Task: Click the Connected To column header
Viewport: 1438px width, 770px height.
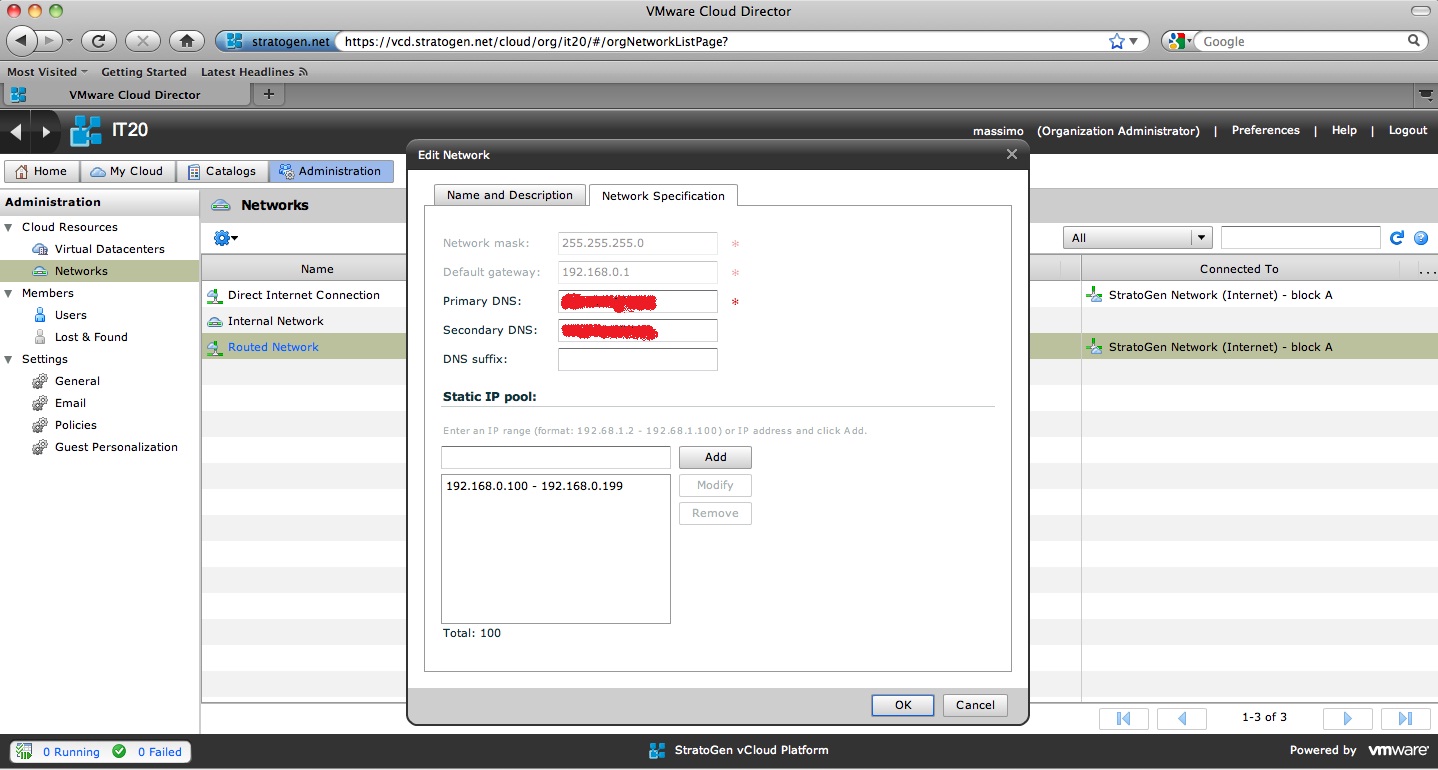Action: (x=1239, y=269)
